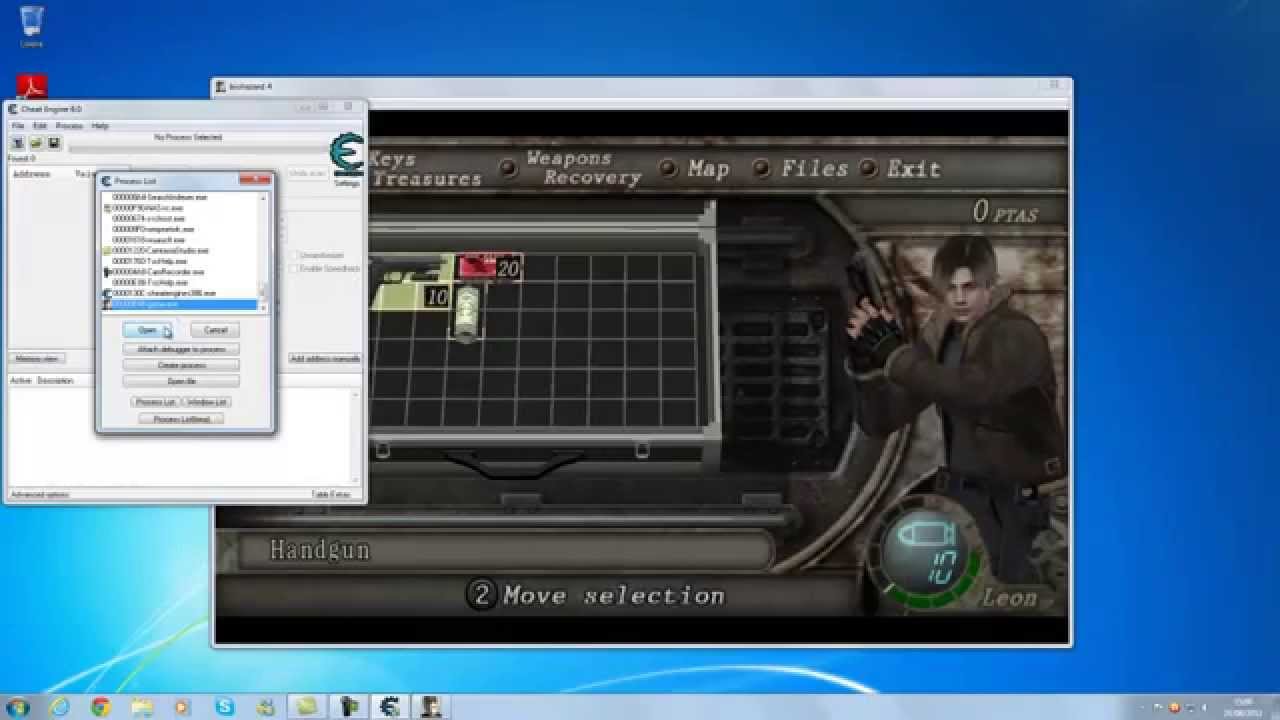Select Exit in the game menu
The height and width of the screenshot is (720, 1280).
coord(913,168)
